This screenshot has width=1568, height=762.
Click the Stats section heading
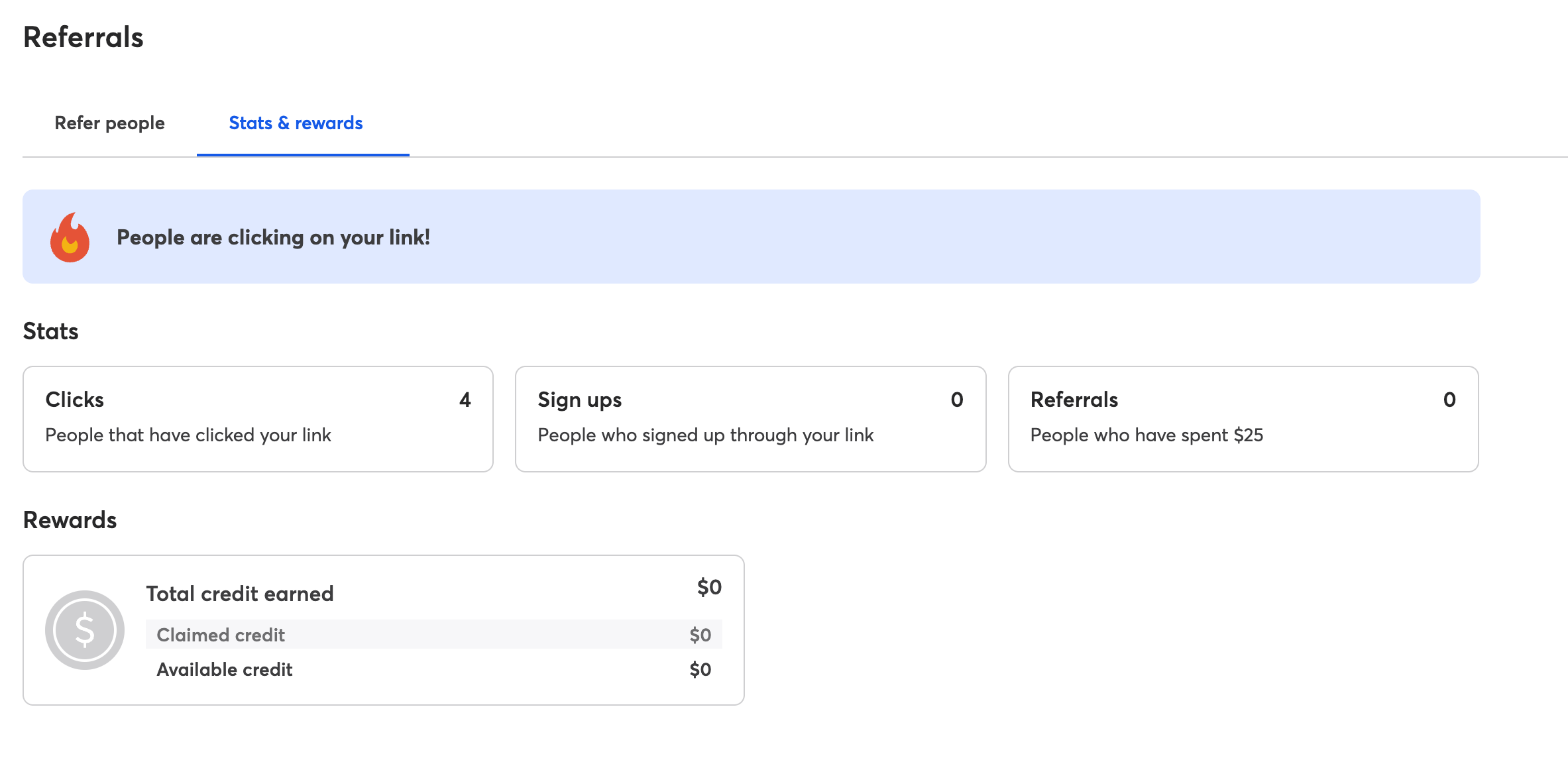click(x=51, y=331)
